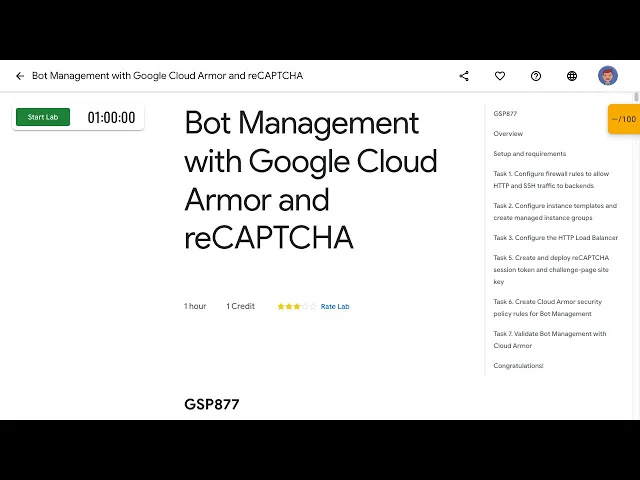Open help via question mark icon
The image size is (640, 480).
(536, 76)
